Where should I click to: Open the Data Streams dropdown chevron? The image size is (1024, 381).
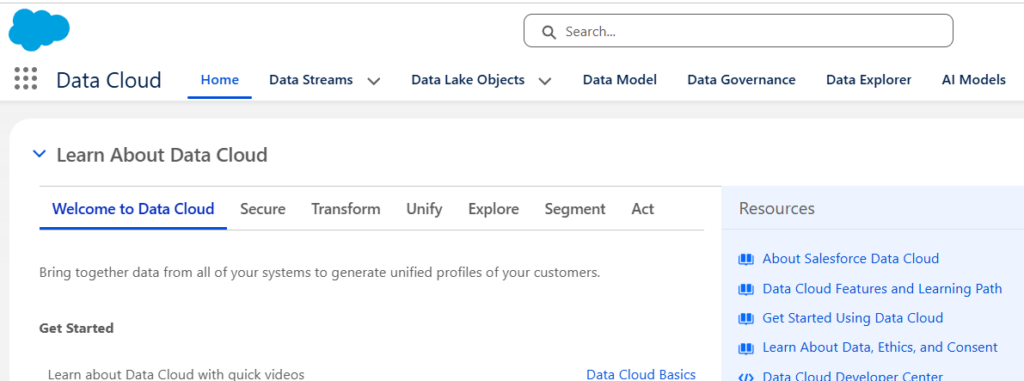(x=374, y=81)
